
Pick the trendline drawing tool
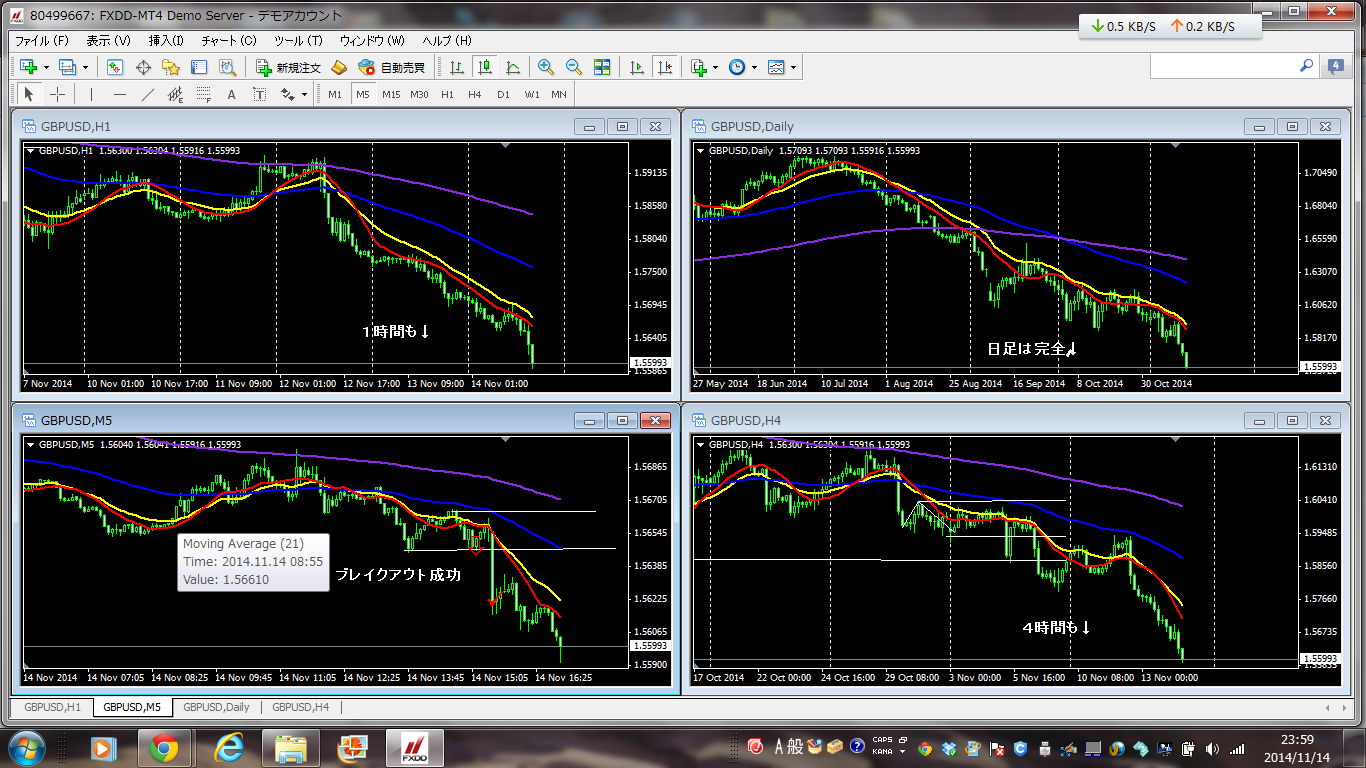point(148,94)
